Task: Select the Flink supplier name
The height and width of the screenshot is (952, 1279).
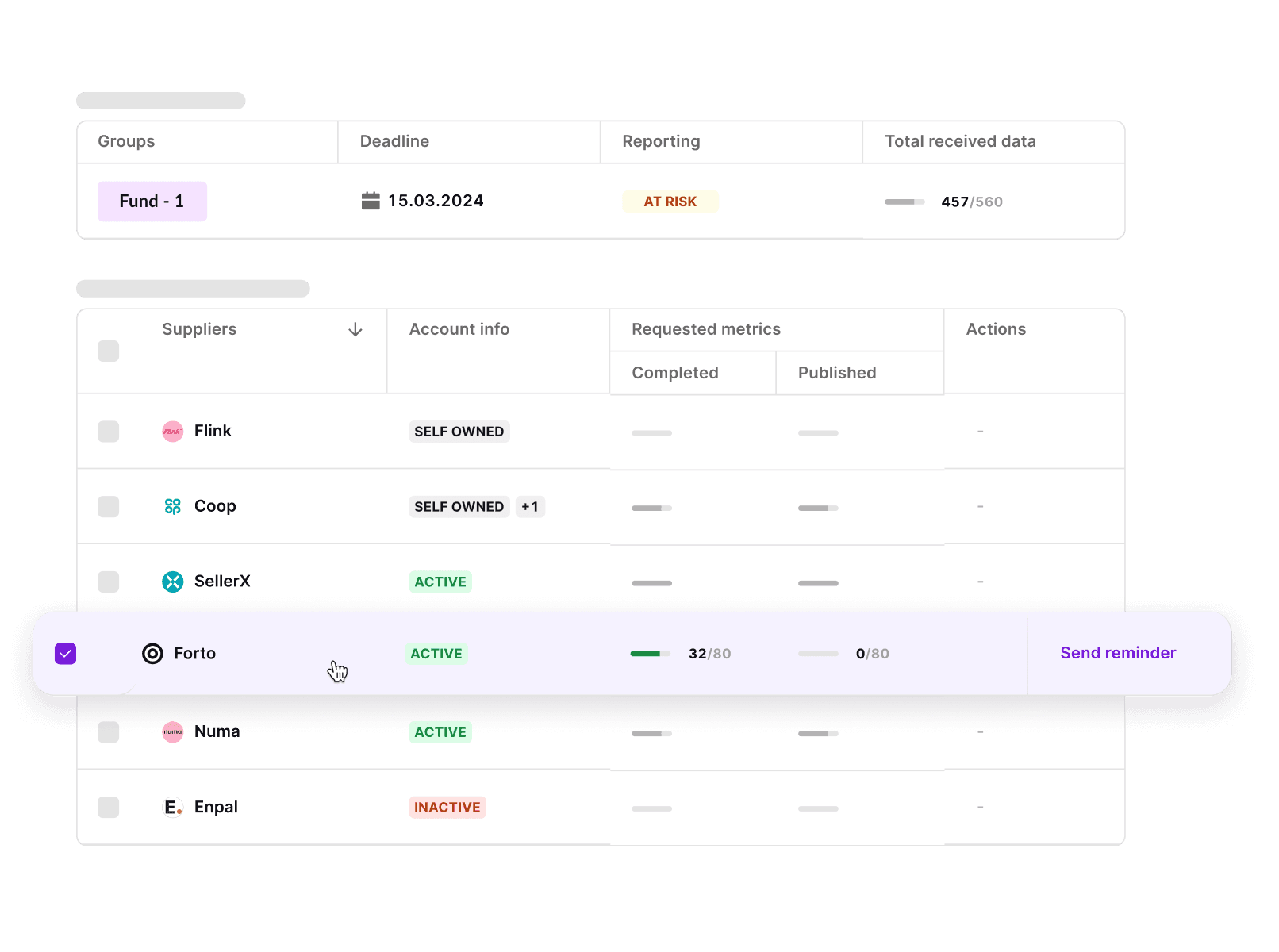Action: click(x=213, y=431)
